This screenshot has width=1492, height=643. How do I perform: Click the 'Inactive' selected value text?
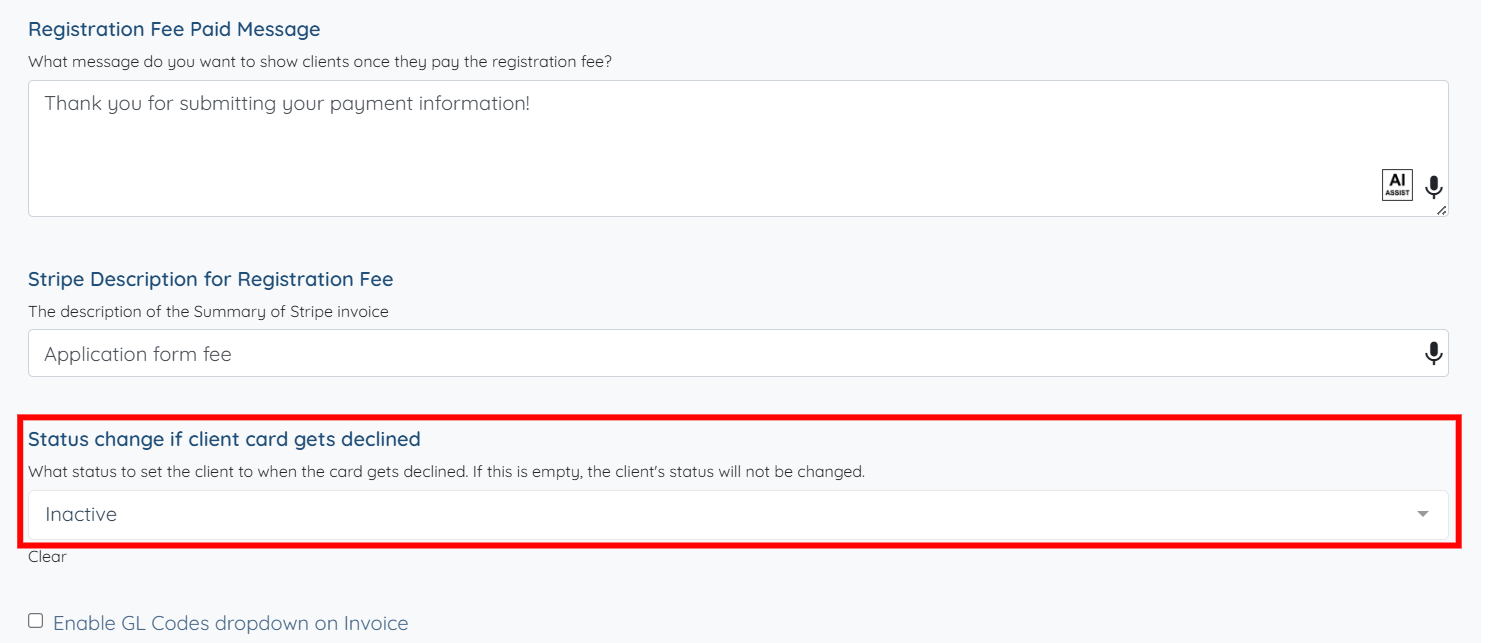[81, 514]
